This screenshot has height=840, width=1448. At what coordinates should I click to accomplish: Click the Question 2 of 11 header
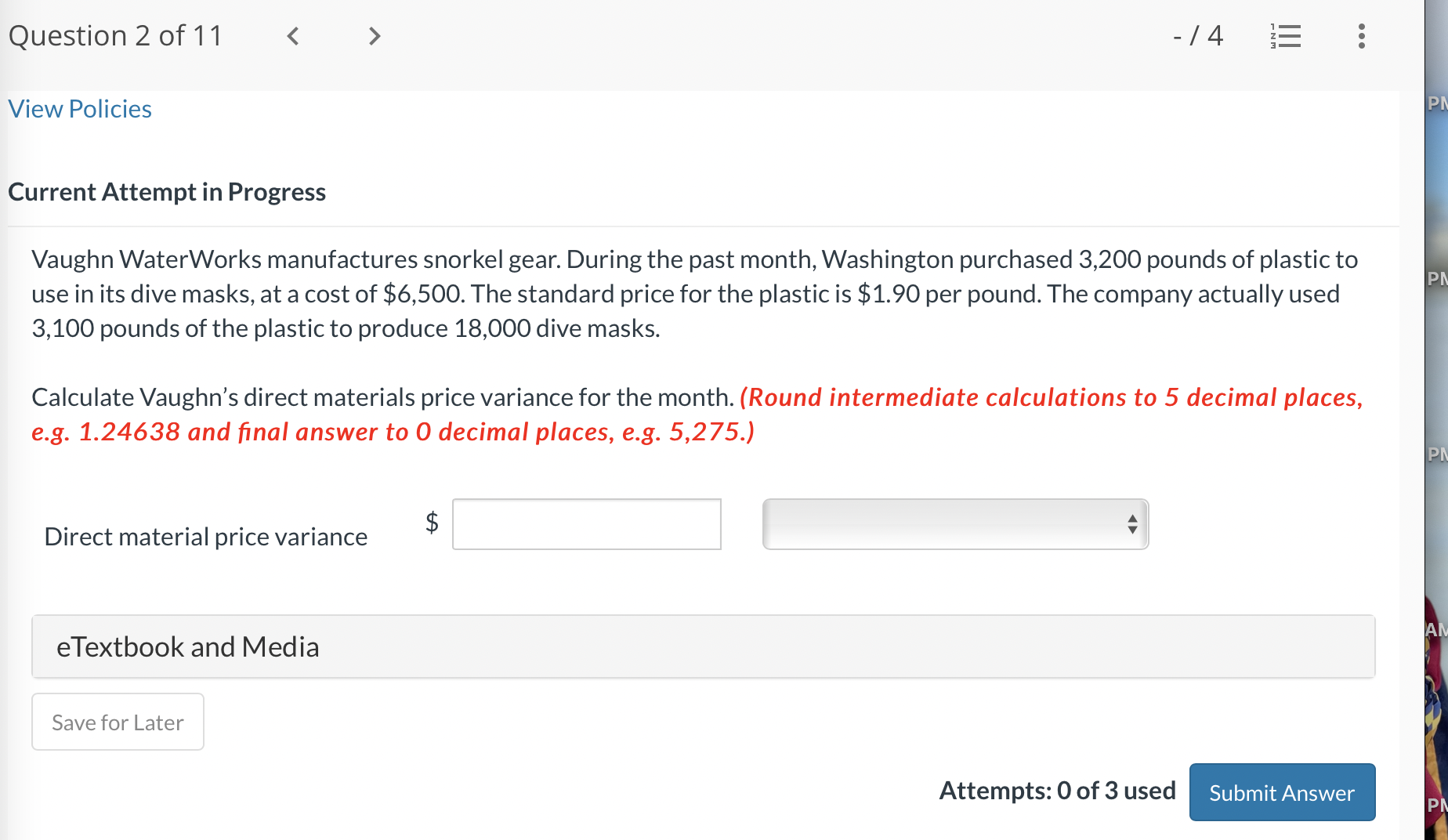pyautogui.click(x=114, y=35)
